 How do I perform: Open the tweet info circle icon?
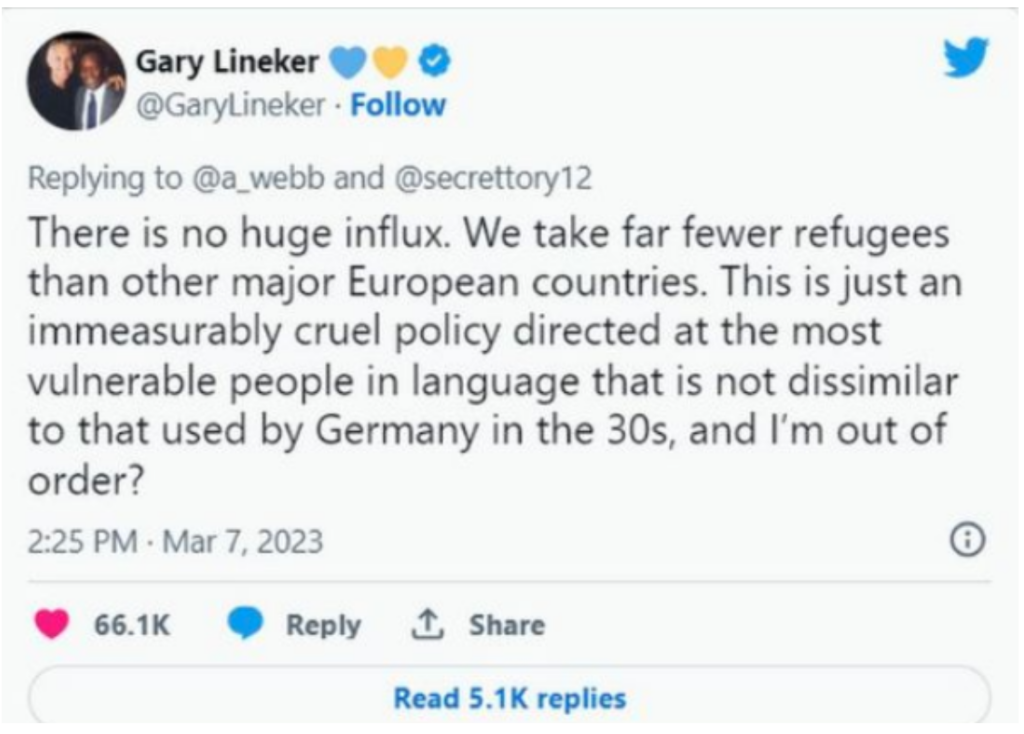point(966,540)
